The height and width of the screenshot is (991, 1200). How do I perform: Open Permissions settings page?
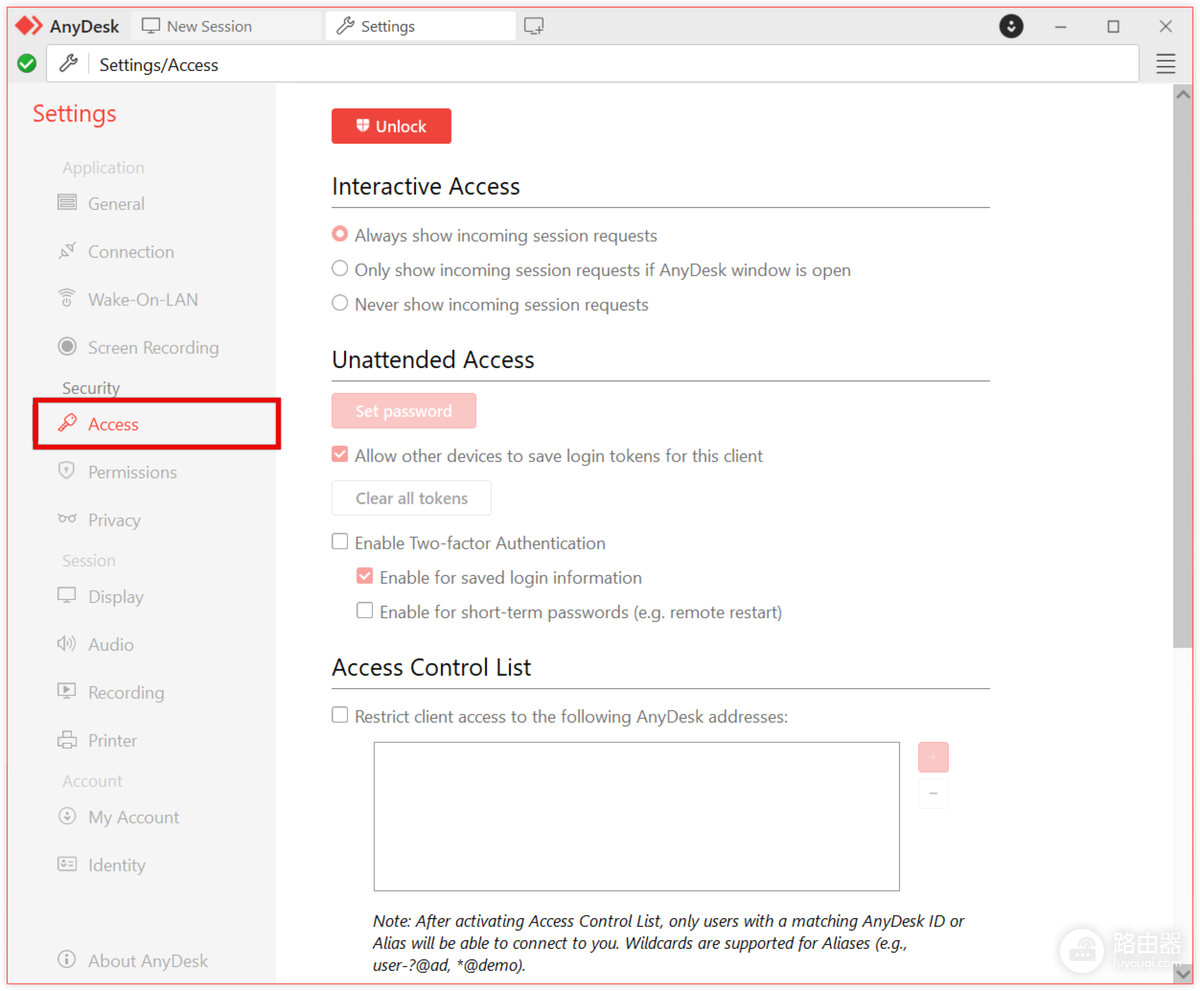tap(132, 472)
